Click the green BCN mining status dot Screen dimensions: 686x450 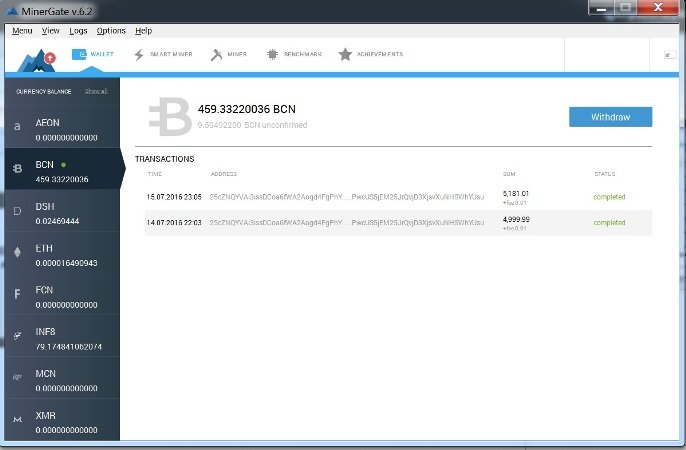(x=64, y=165)
